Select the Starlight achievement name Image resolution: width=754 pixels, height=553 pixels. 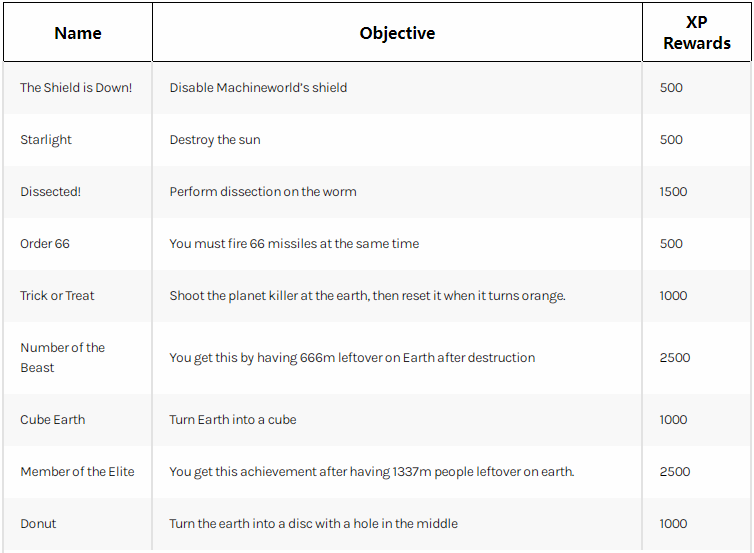[x=46, y=140]
